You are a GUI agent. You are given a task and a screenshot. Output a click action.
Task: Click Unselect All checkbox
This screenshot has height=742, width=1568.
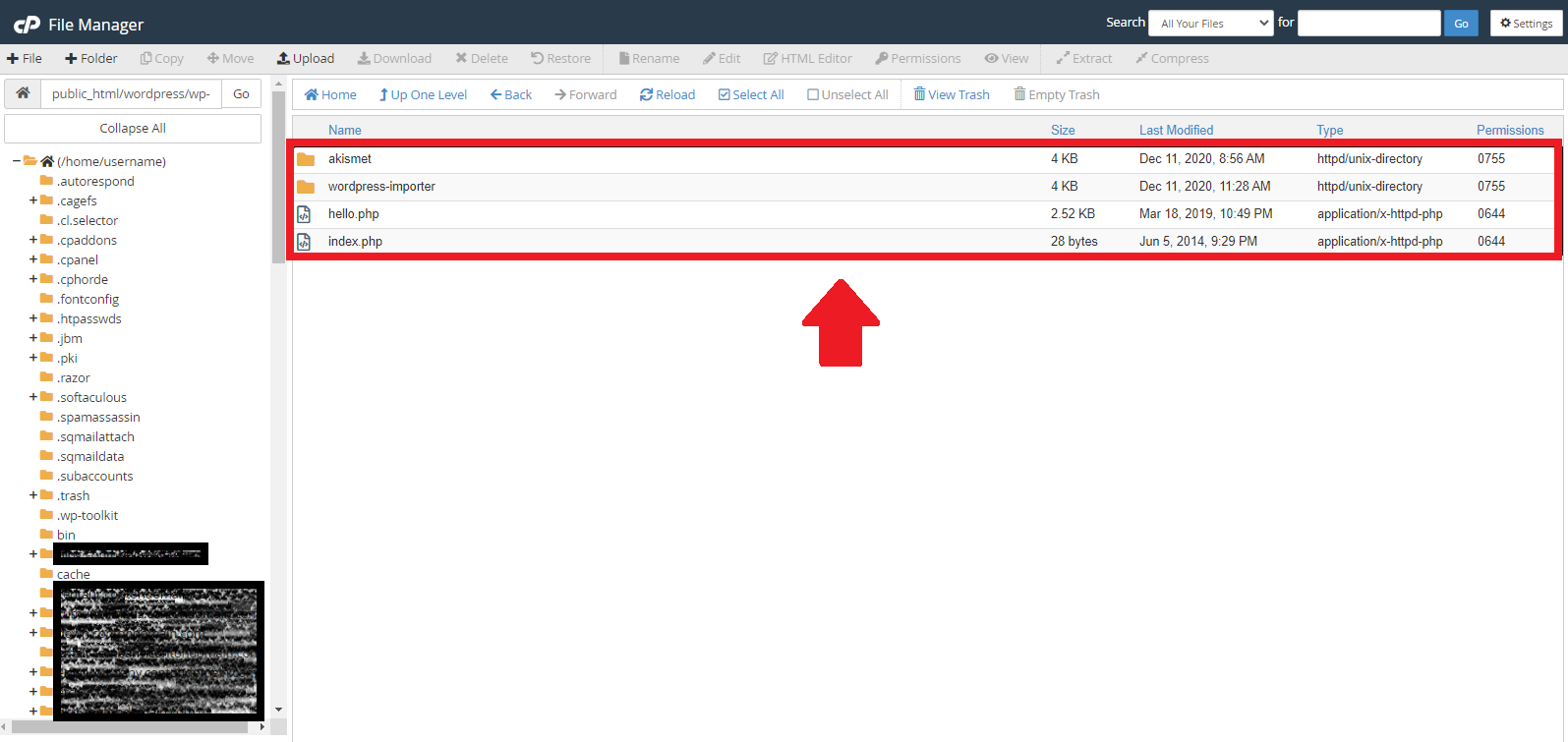pyautogui.click(x=847, y=95)
